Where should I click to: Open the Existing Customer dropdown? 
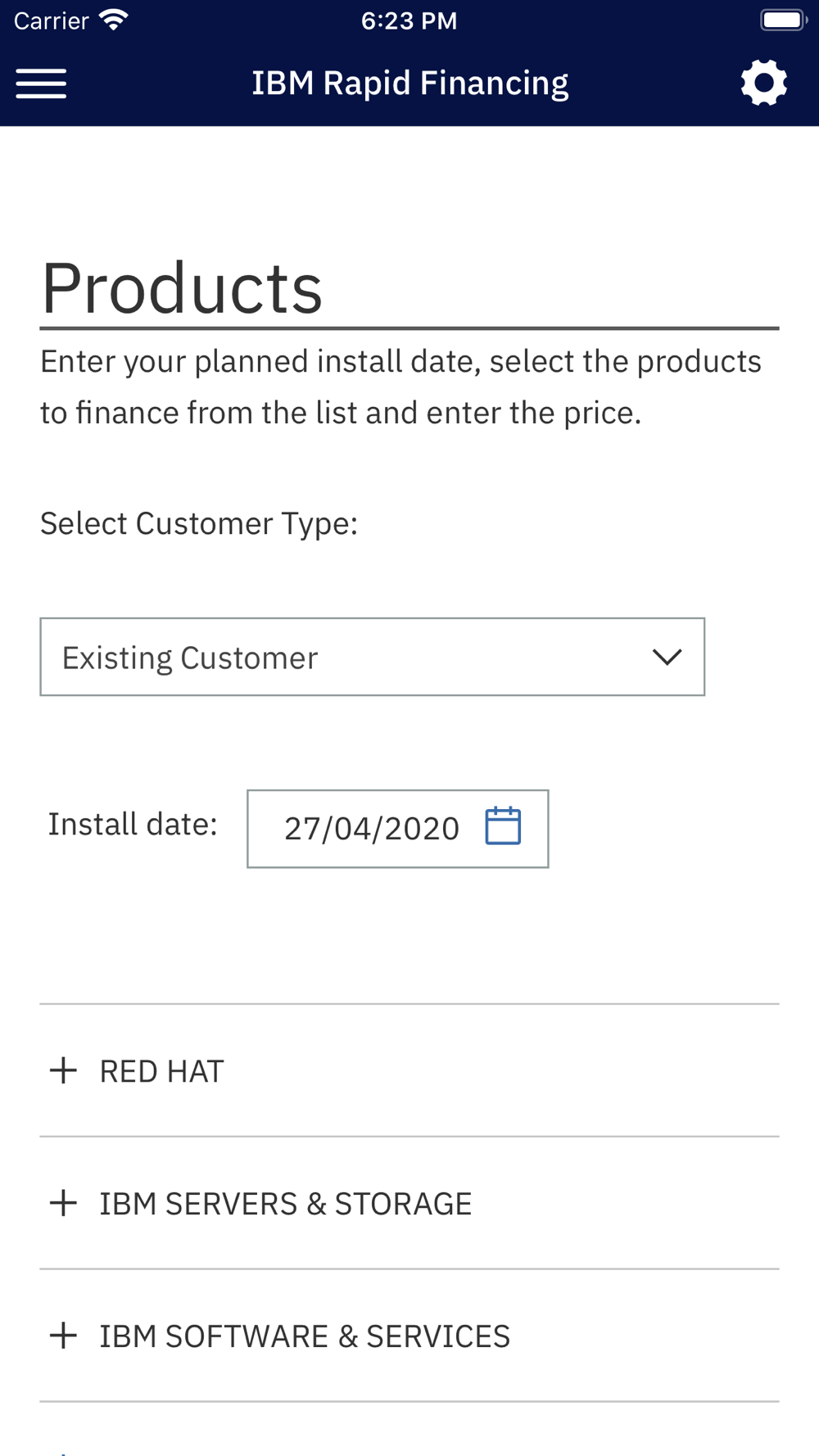(x=373, y=657)
